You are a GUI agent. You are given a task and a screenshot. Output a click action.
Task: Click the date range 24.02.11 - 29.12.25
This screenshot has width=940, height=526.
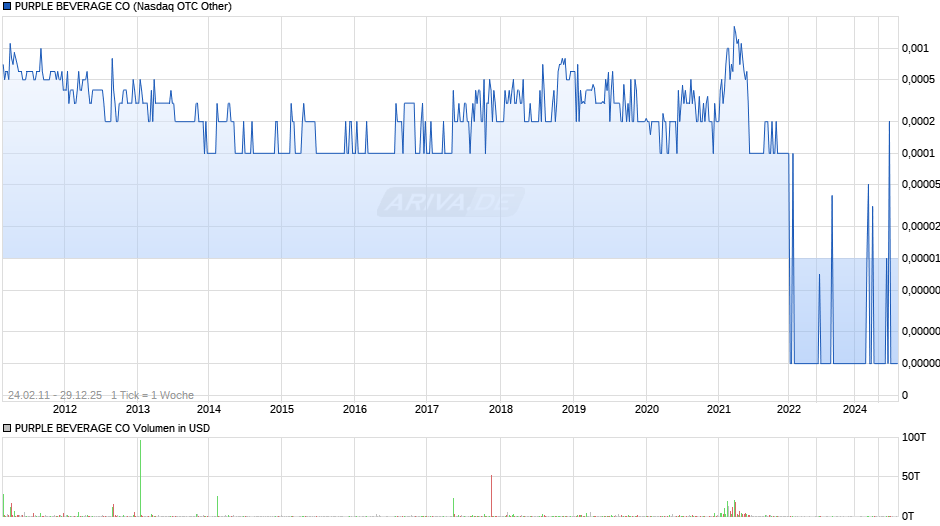tap(55, 395)
